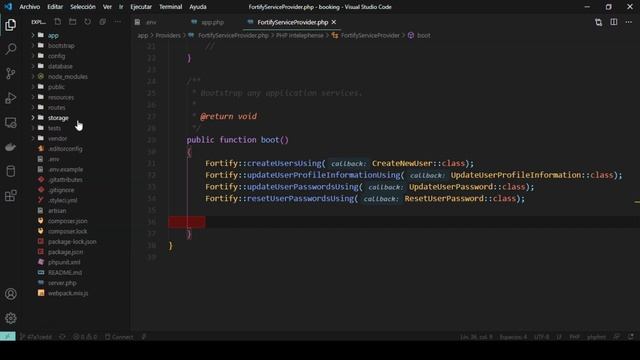Open the Run and Debug view
Screen dimensions: 640x360
11,98
